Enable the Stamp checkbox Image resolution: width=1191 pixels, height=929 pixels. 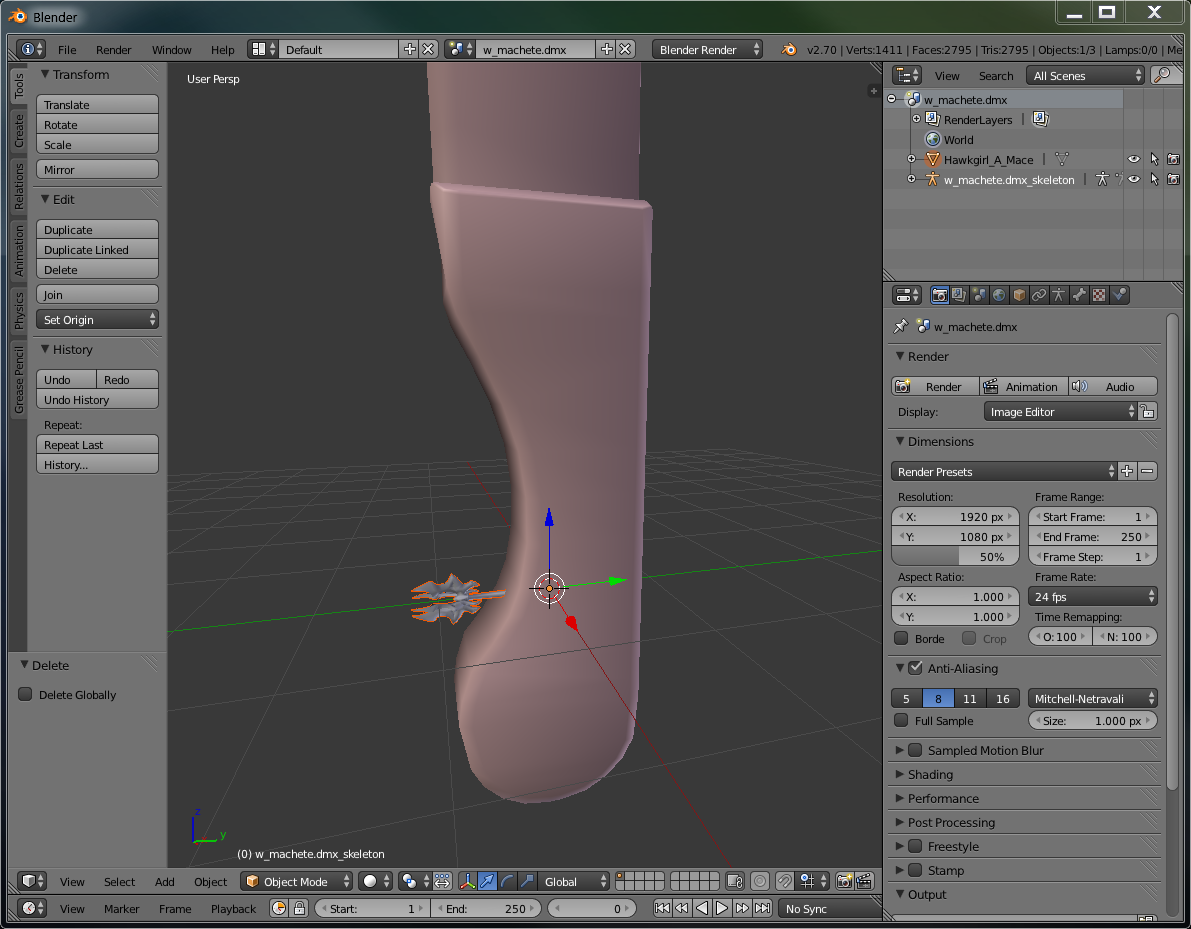(915, 870)
